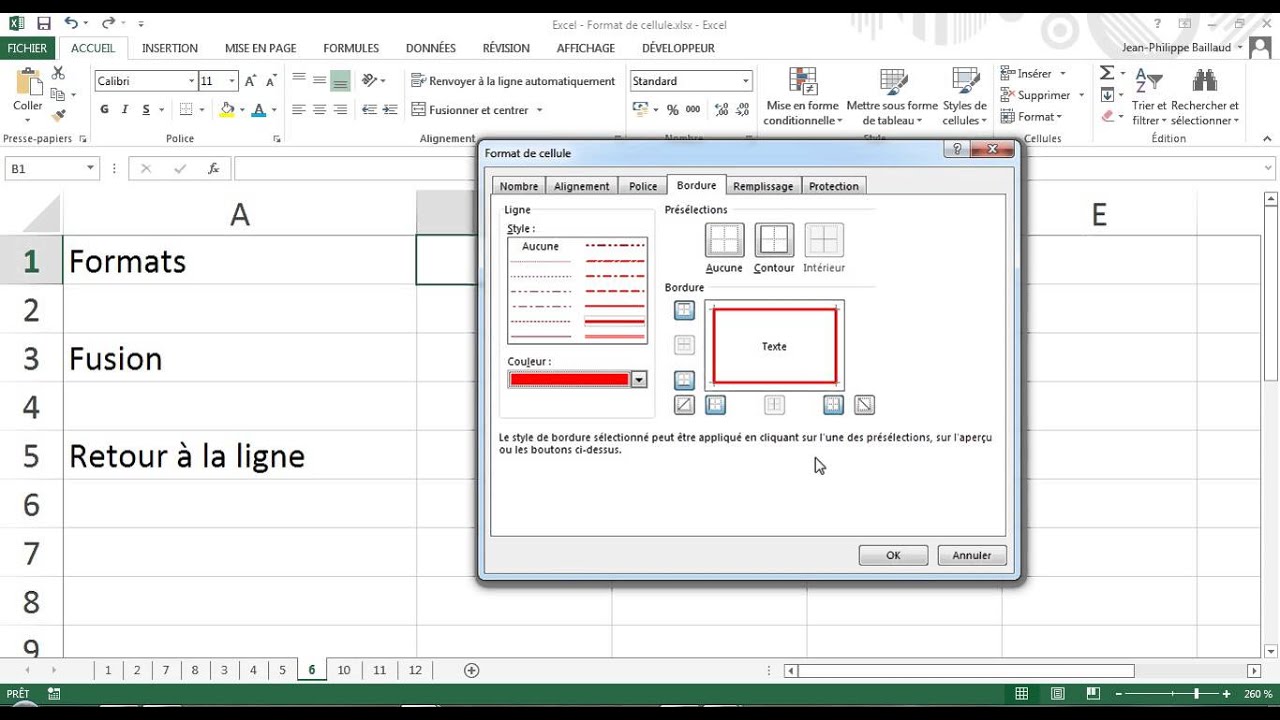1280x720 pixels.
Task: Toggle the left border button
Action: (x=715, y=405)
